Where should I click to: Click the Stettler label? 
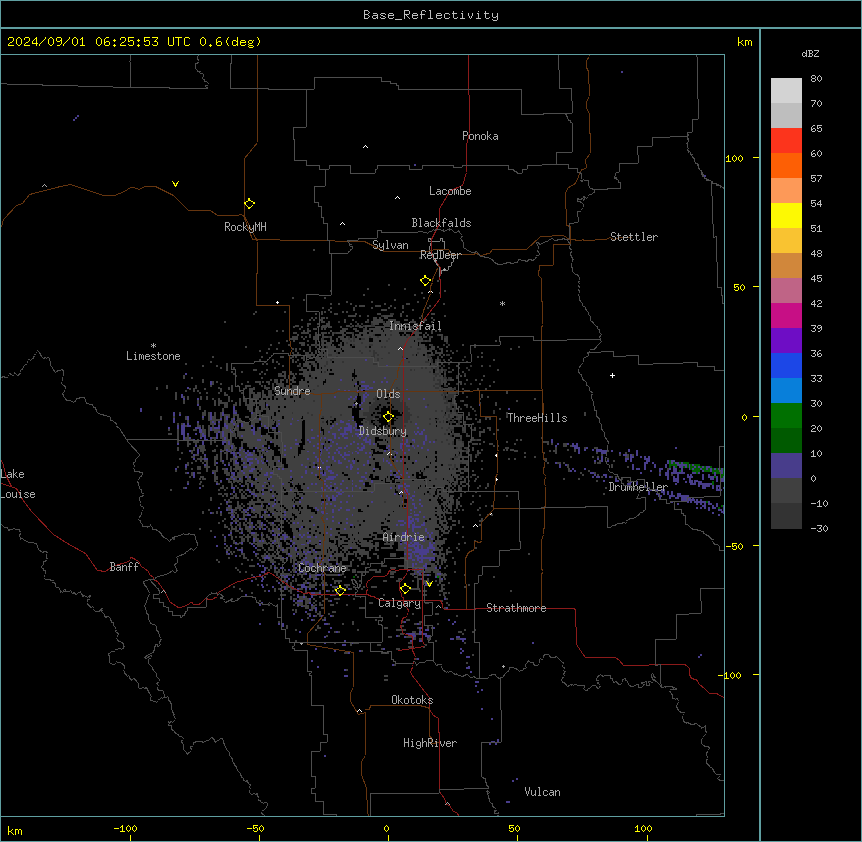click(634, 237)
